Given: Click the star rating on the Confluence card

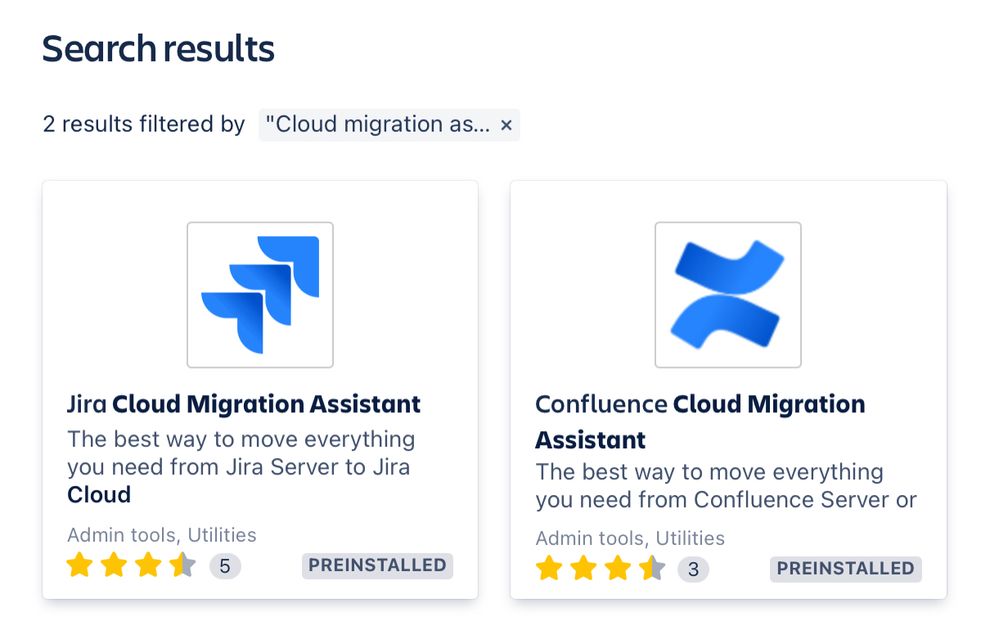Looking at the screenshot, I should (600, 568).
